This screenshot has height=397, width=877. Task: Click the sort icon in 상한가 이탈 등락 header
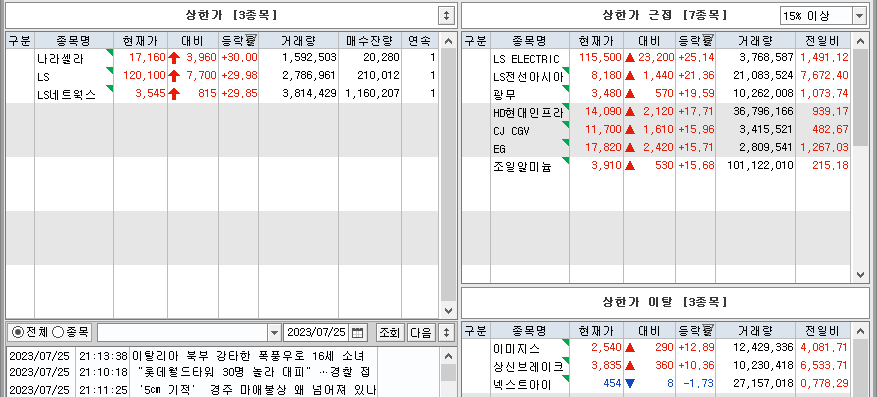pyautogui.click(x=708, y=330)
